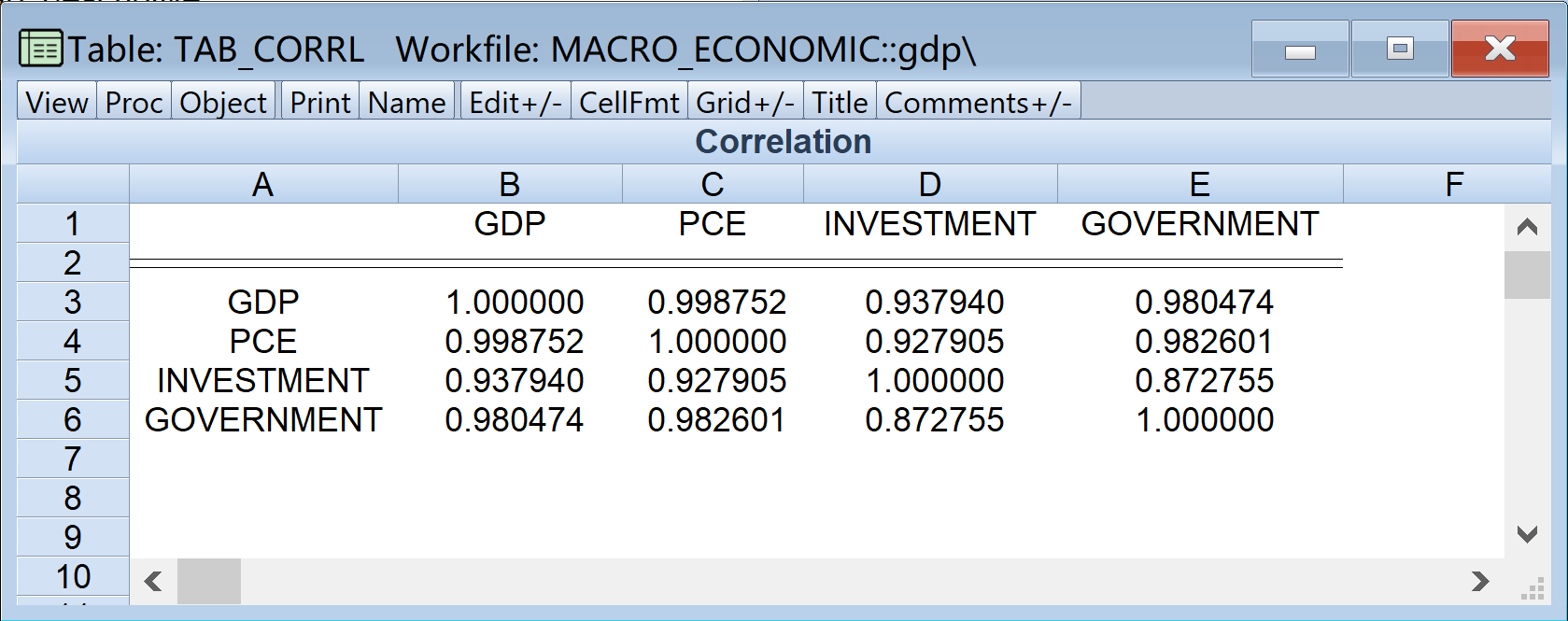Toggle edit mode with Edit+/-

[516, 102]
